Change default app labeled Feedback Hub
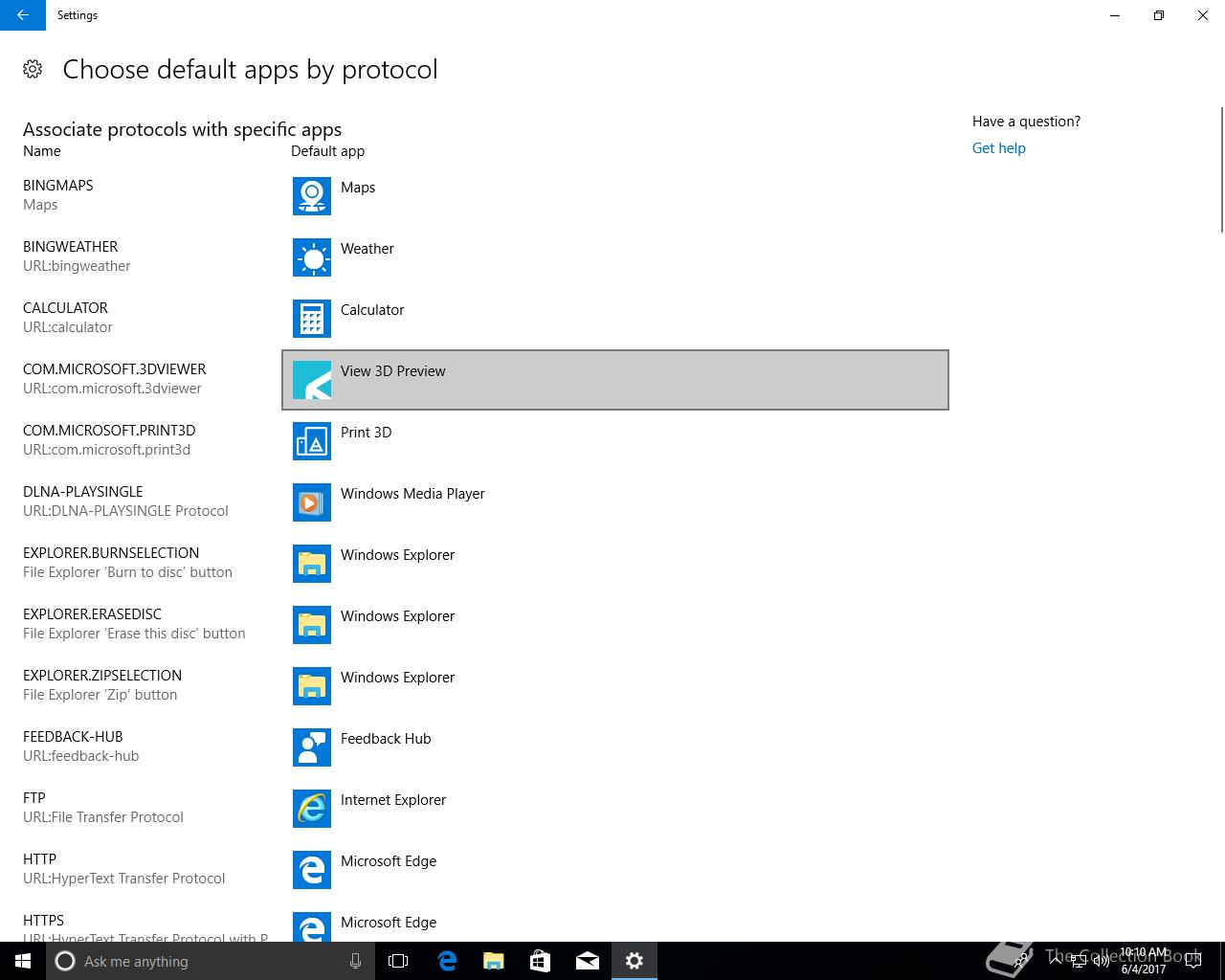 pyautogui.click(x=615, y=747)
